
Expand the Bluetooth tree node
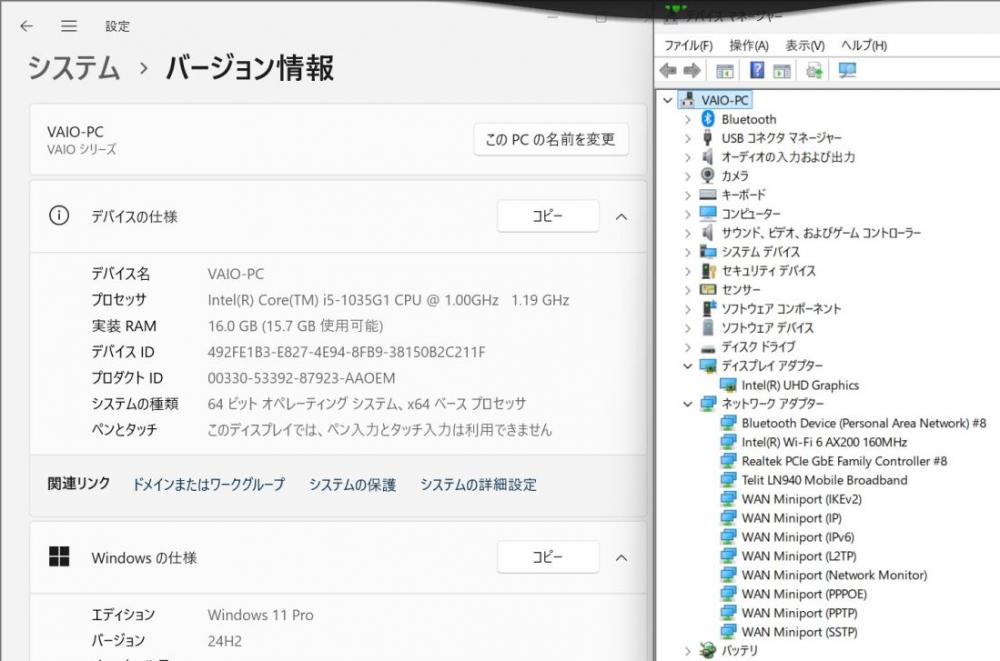pyautogui.click(x=688, y=119)
